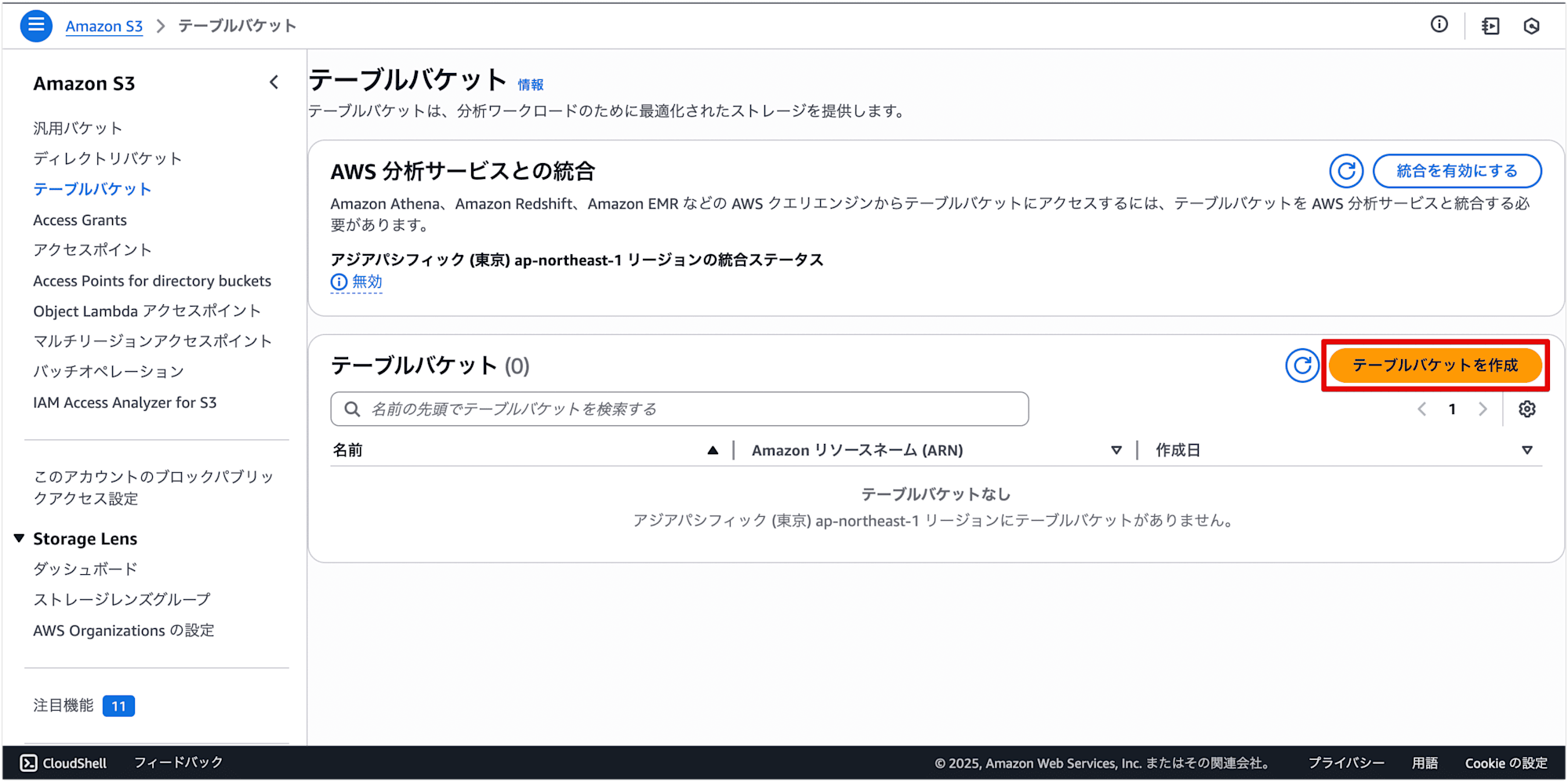The width and height of the screenshot is (1568, 782).
Task: Refresh the table buckets list
Action: click(1302, 366)
